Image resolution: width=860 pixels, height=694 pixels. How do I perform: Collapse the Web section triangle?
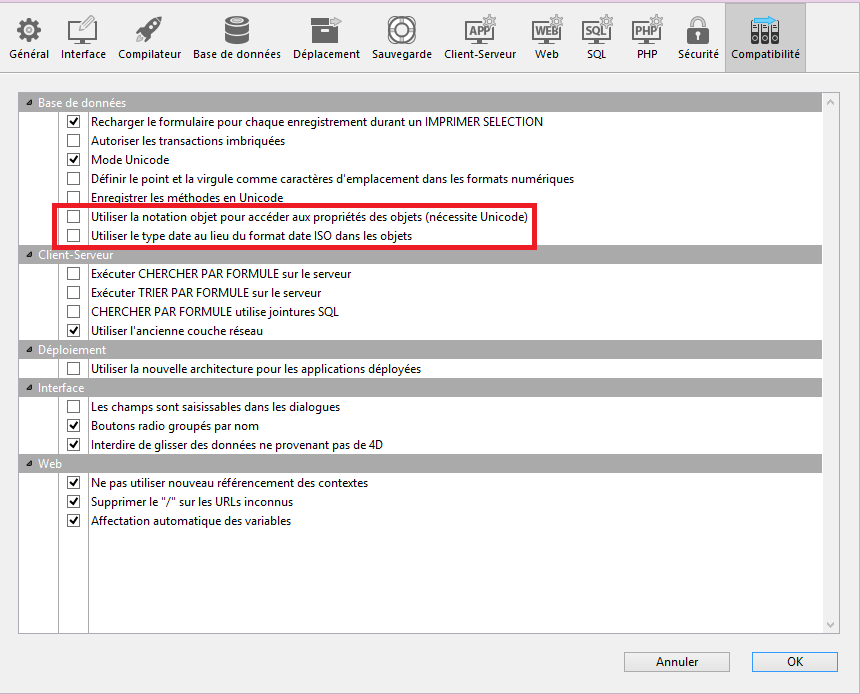(x=30, y=464)
